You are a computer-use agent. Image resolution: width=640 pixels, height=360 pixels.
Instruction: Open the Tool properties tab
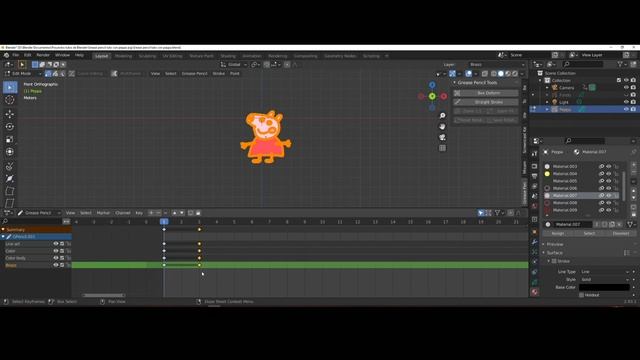534,154
